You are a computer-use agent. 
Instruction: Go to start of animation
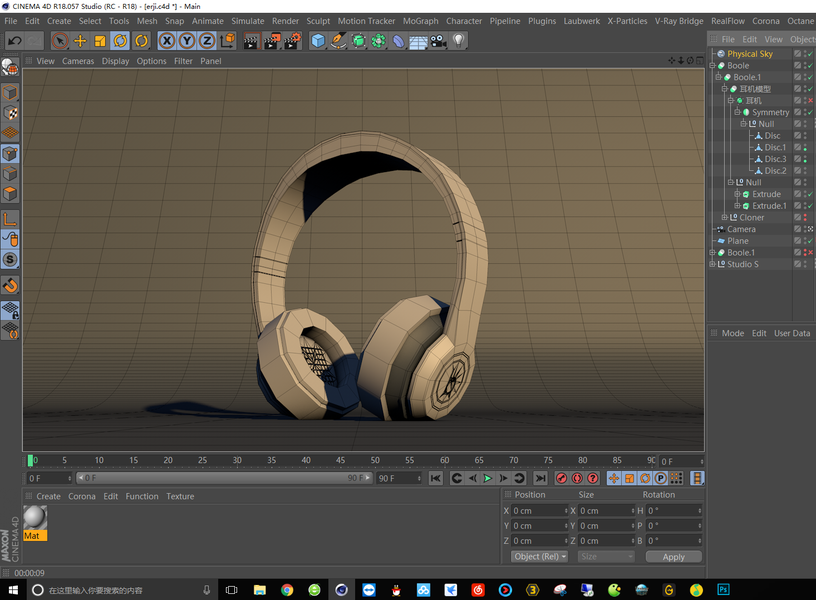pos(436,478)
